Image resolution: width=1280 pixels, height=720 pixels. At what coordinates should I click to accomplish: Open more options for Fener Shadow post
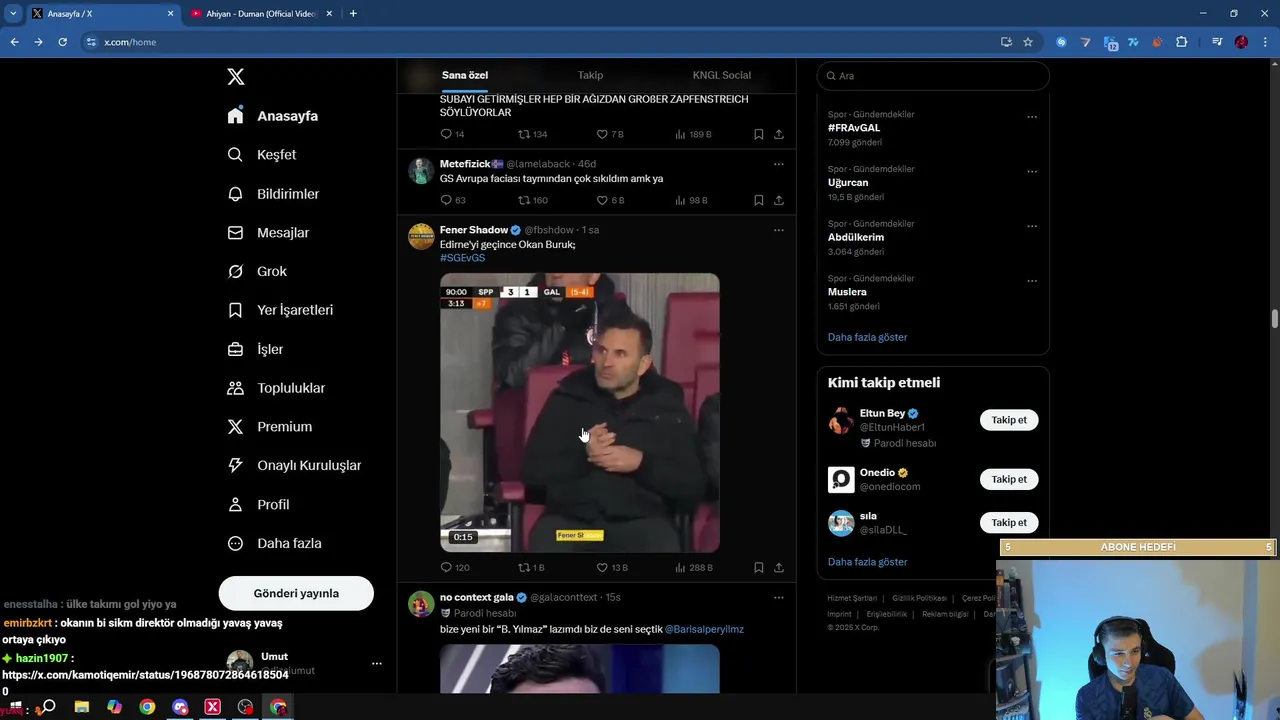[x=778, y=230]
